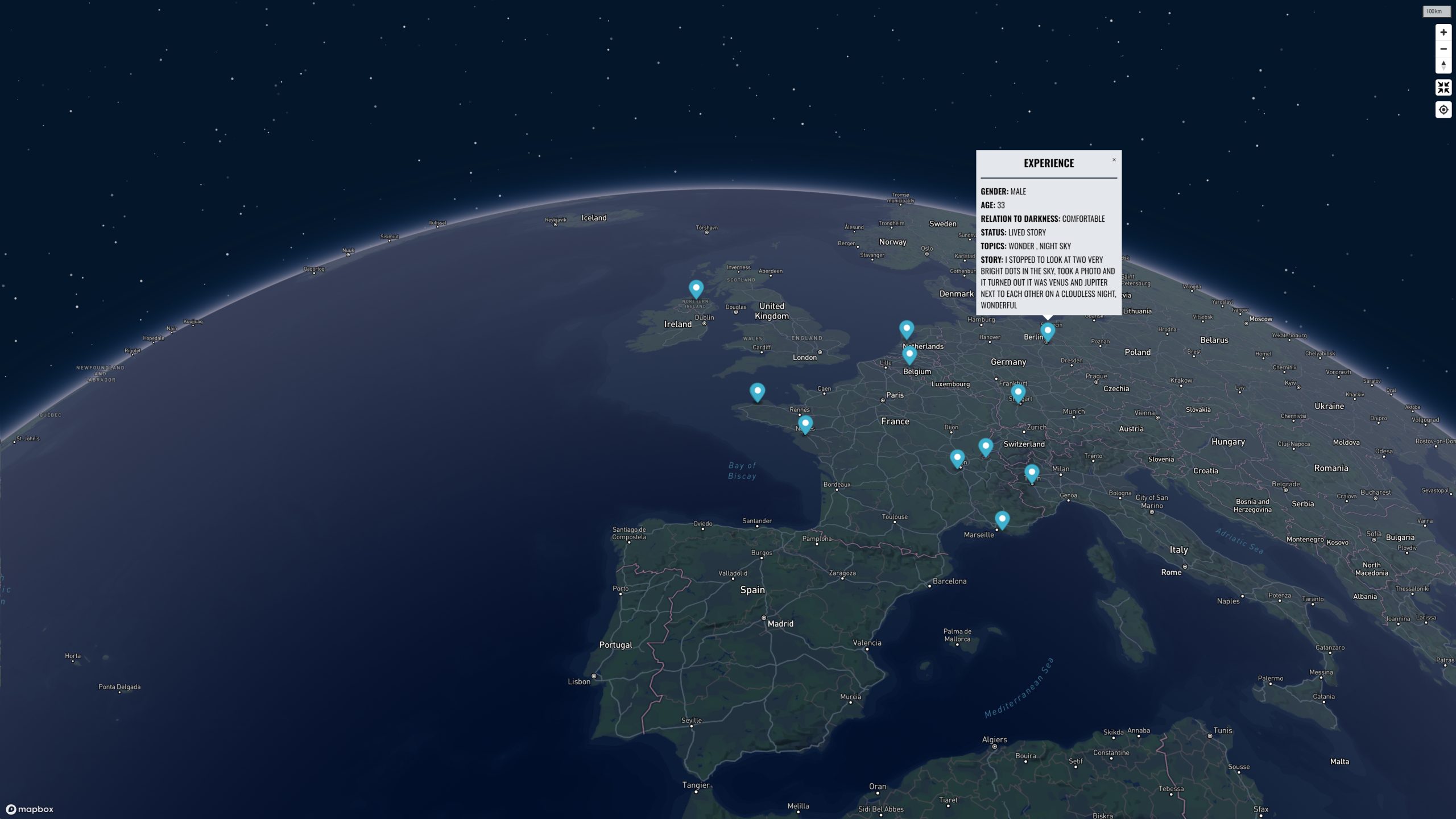The height and width of the screenshot is (819, 1456).
Task: Open the pin near Stuttgart
Action: (x=1017, y=392)
